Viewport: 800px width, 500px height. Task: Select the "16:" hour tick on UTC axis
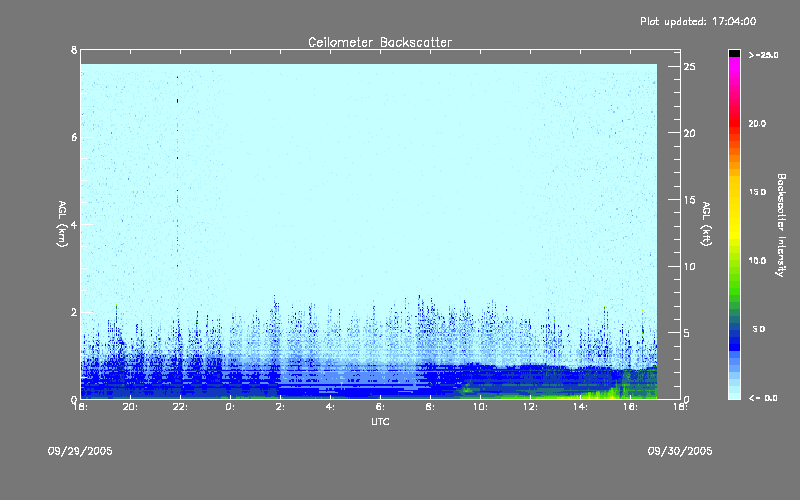coord(630,407)
